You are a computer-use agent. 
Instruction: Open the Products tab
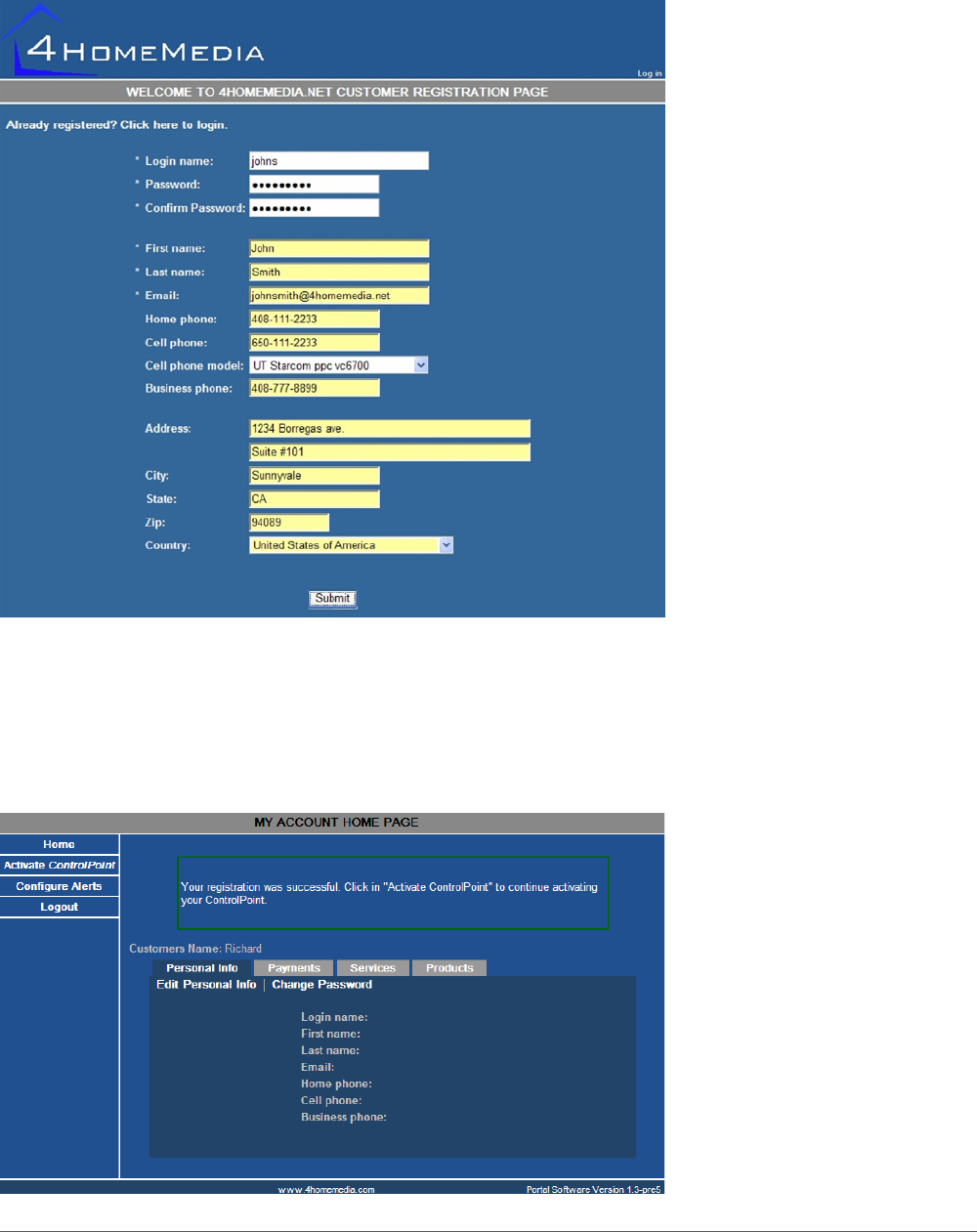click(449, 968)
